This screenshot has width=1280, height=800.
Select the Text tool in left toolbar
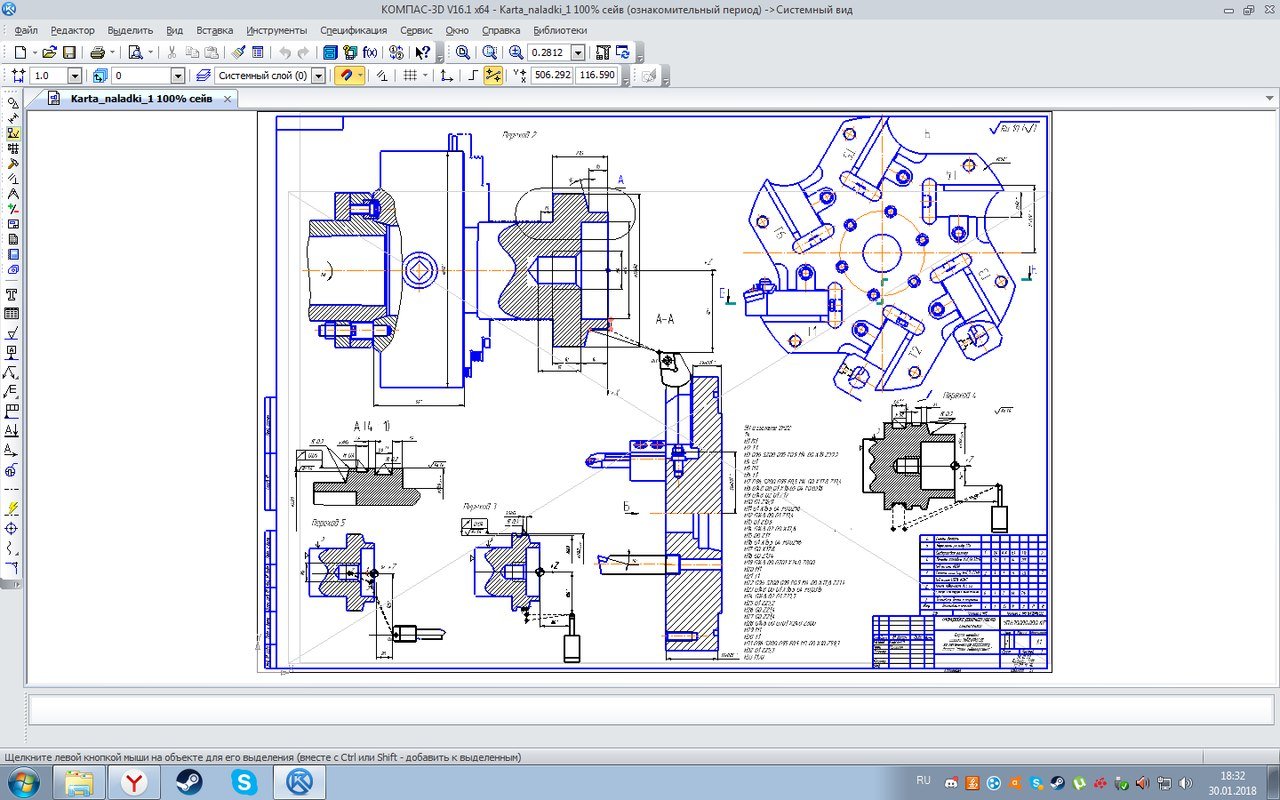point(12,294)
